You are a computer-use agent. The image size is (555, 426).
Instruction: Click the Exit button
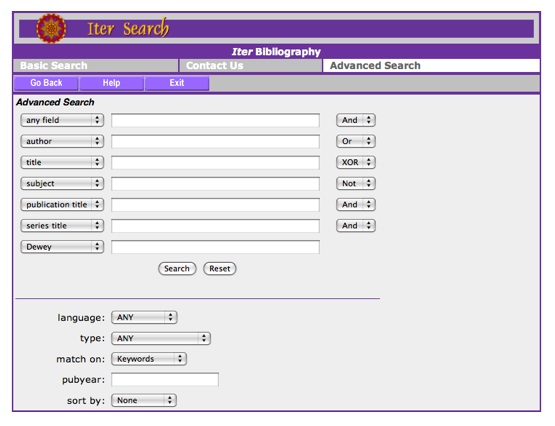point(177,83)
